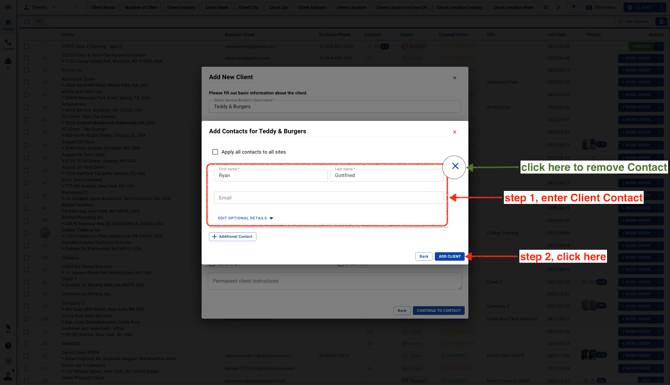This screenshot has width=670, height=385.
Task: Select the Client State filter chip
Action: coord(217,7)
